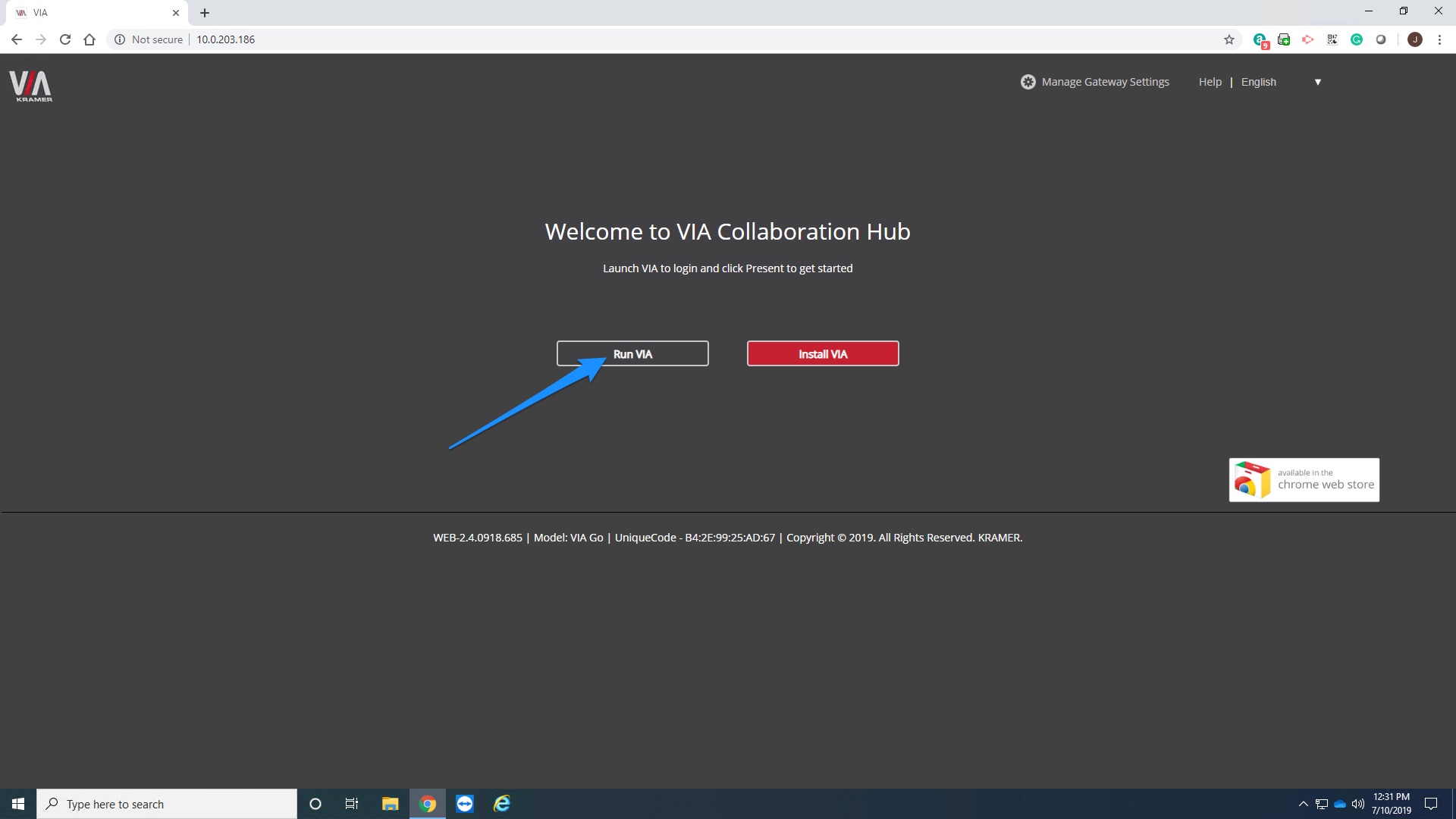This screenshot has width=1456, height=819.
Task: Open the Grammarly extension icon
Action: pos(1357,39)
